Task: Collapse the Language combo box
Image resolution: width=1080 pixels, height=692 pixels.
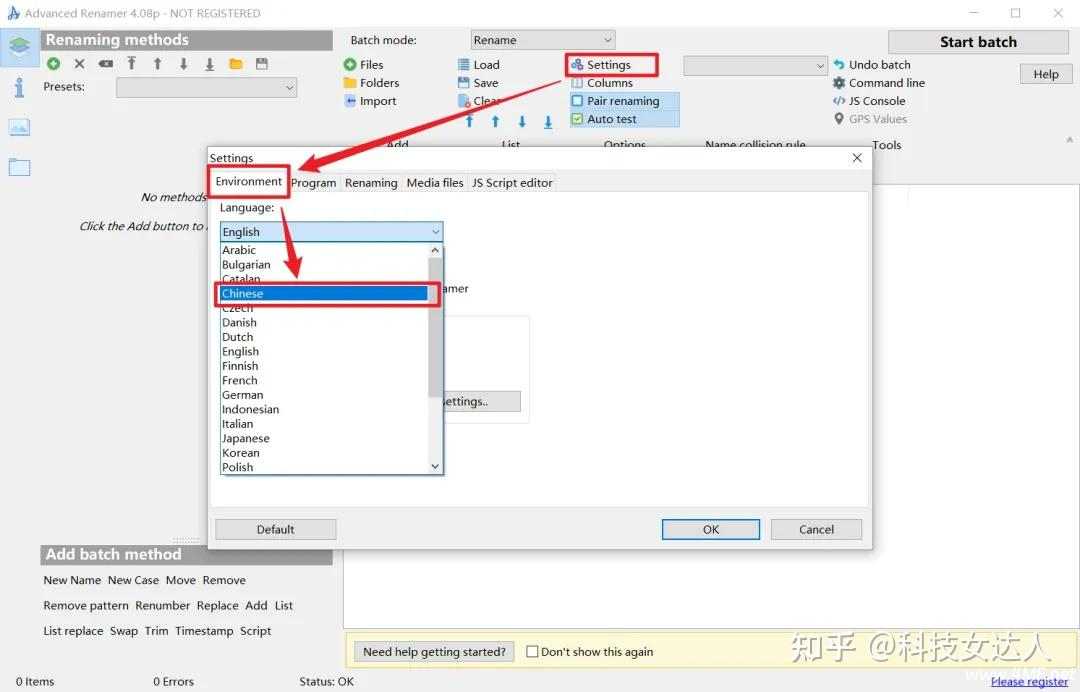Action: [435, 232]
